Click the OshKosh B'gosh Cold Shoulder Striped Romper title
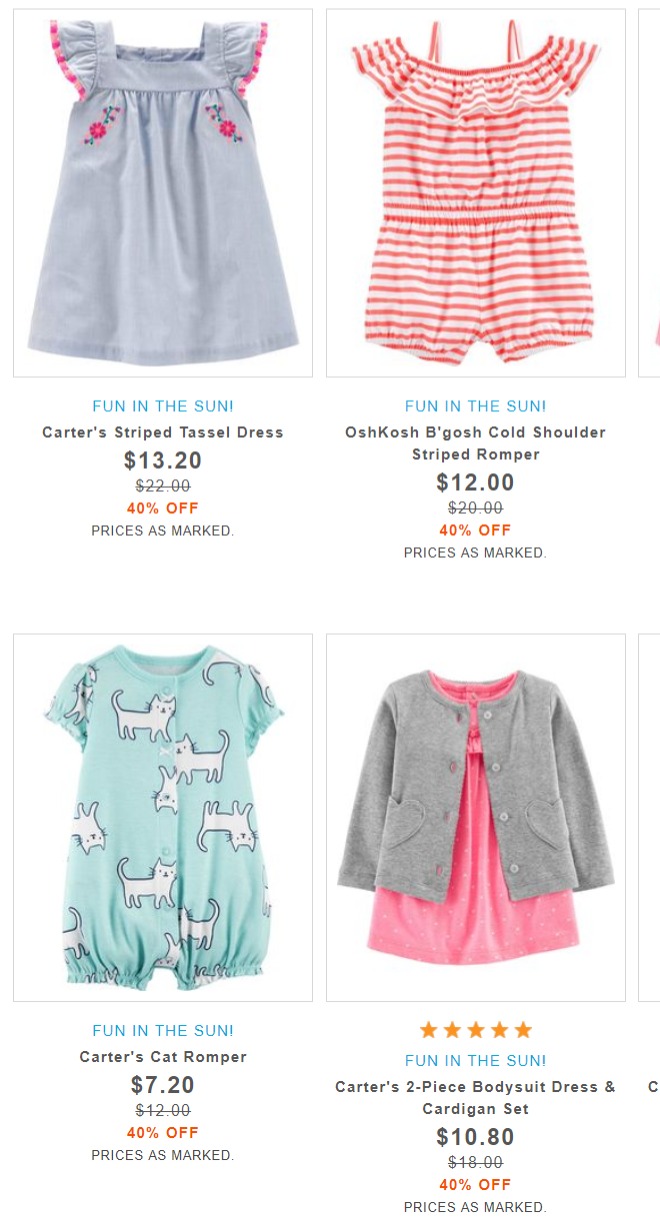660x1220 pixels. tap(476, 444)
